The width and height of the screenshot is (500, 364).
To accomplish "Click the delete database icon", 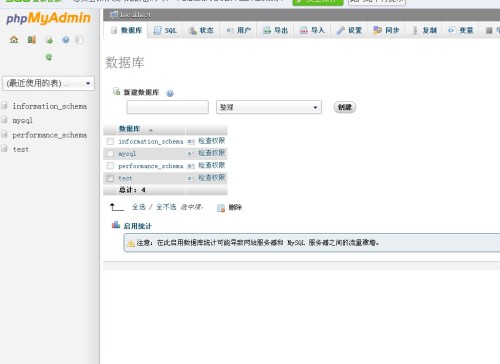I will [x=221, y=208].
